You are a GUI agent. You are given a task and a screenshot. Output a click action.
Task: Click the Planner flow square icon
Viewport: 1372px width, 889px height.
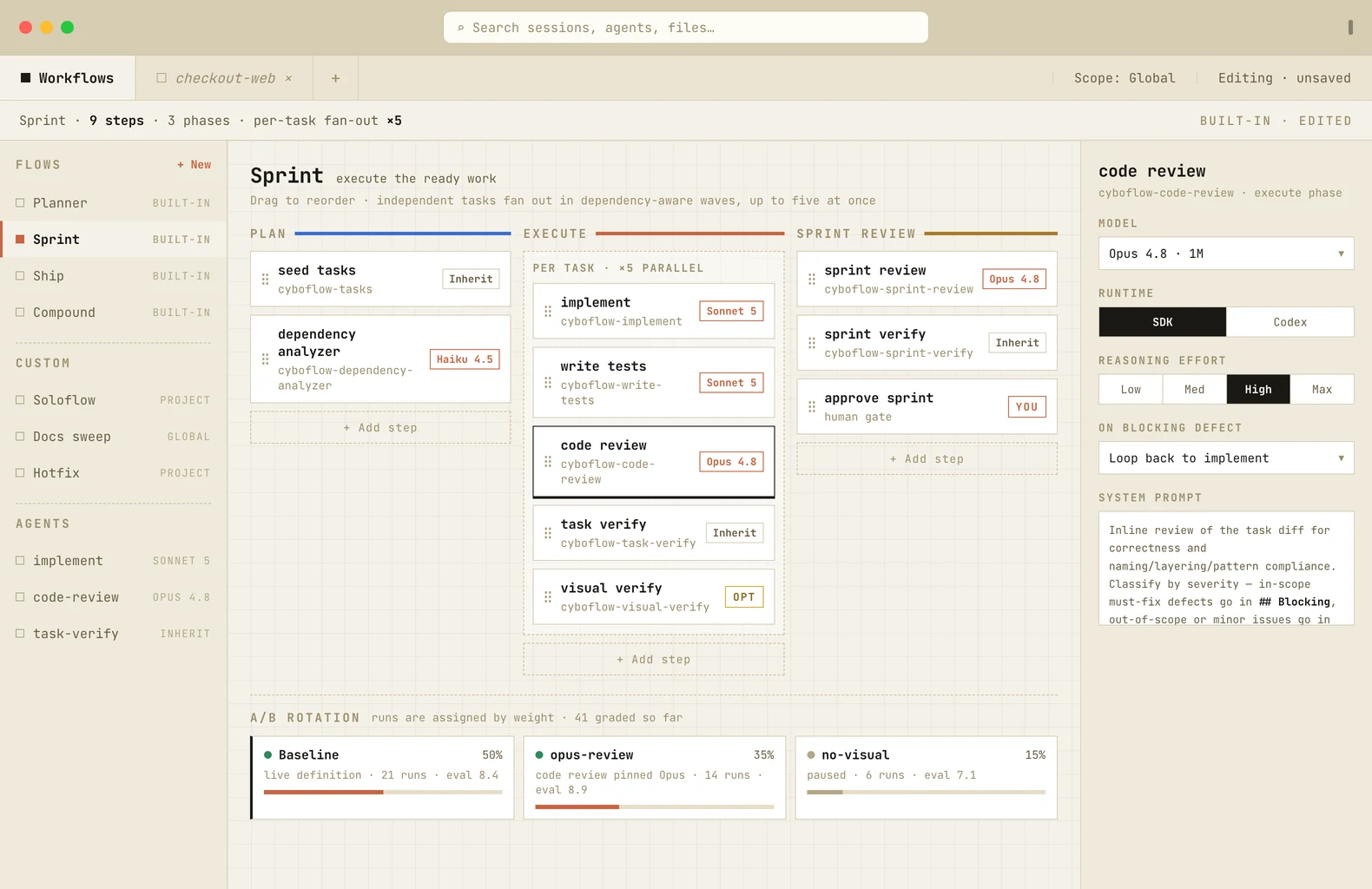point(20,203)
